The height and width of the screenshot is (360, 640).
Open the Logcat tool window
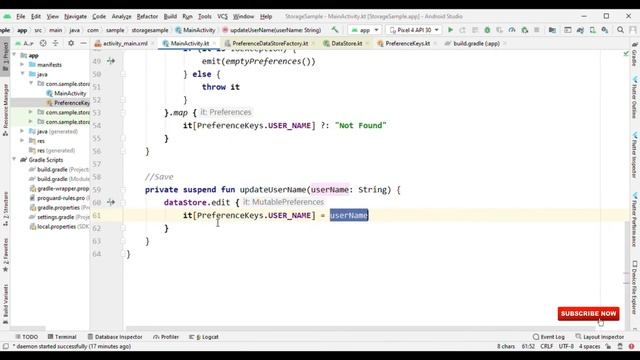coord(204,337)
